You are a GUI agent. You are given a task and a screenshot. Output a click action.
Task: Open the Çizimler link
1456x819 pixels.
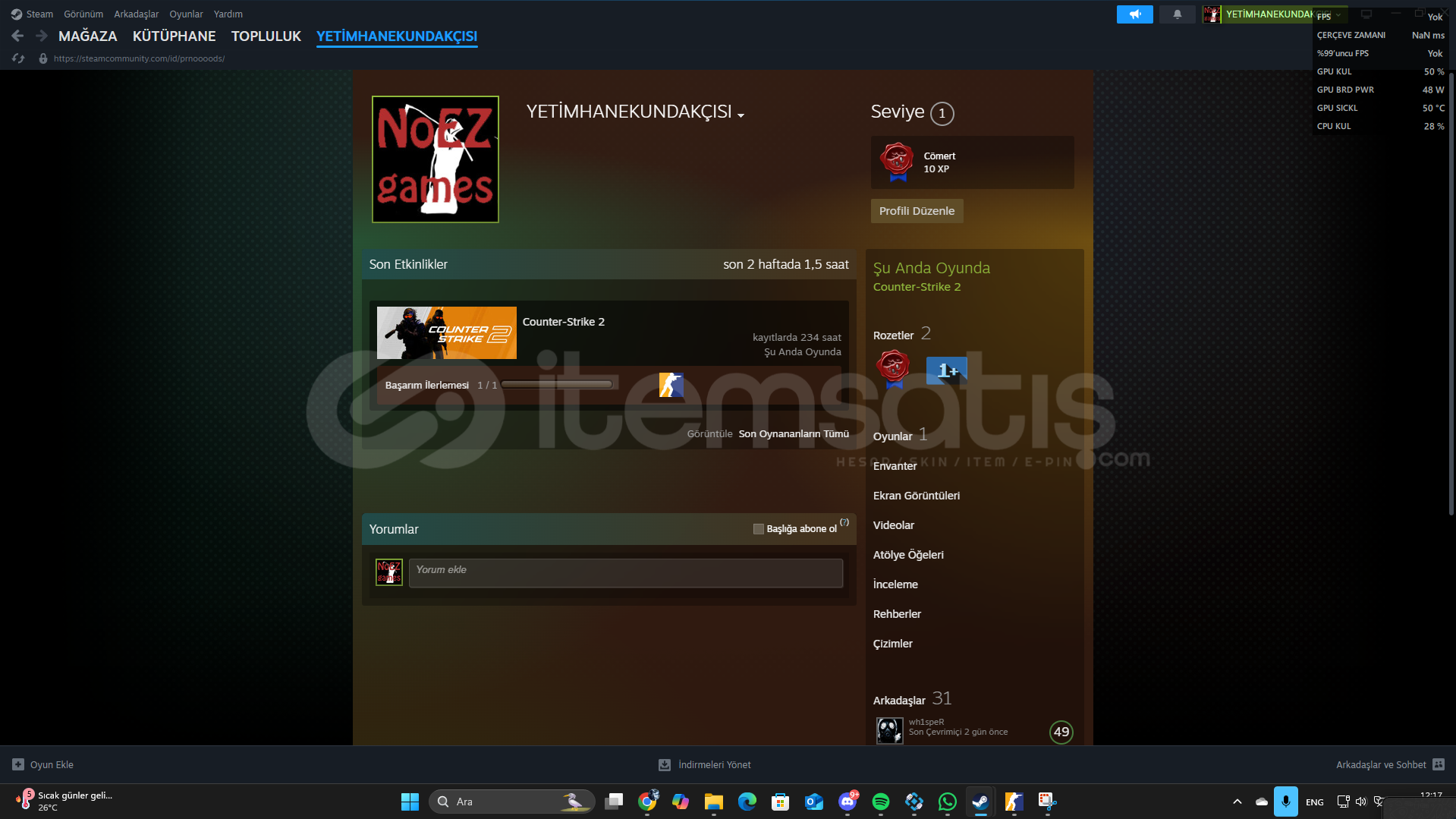pos(892,644)
